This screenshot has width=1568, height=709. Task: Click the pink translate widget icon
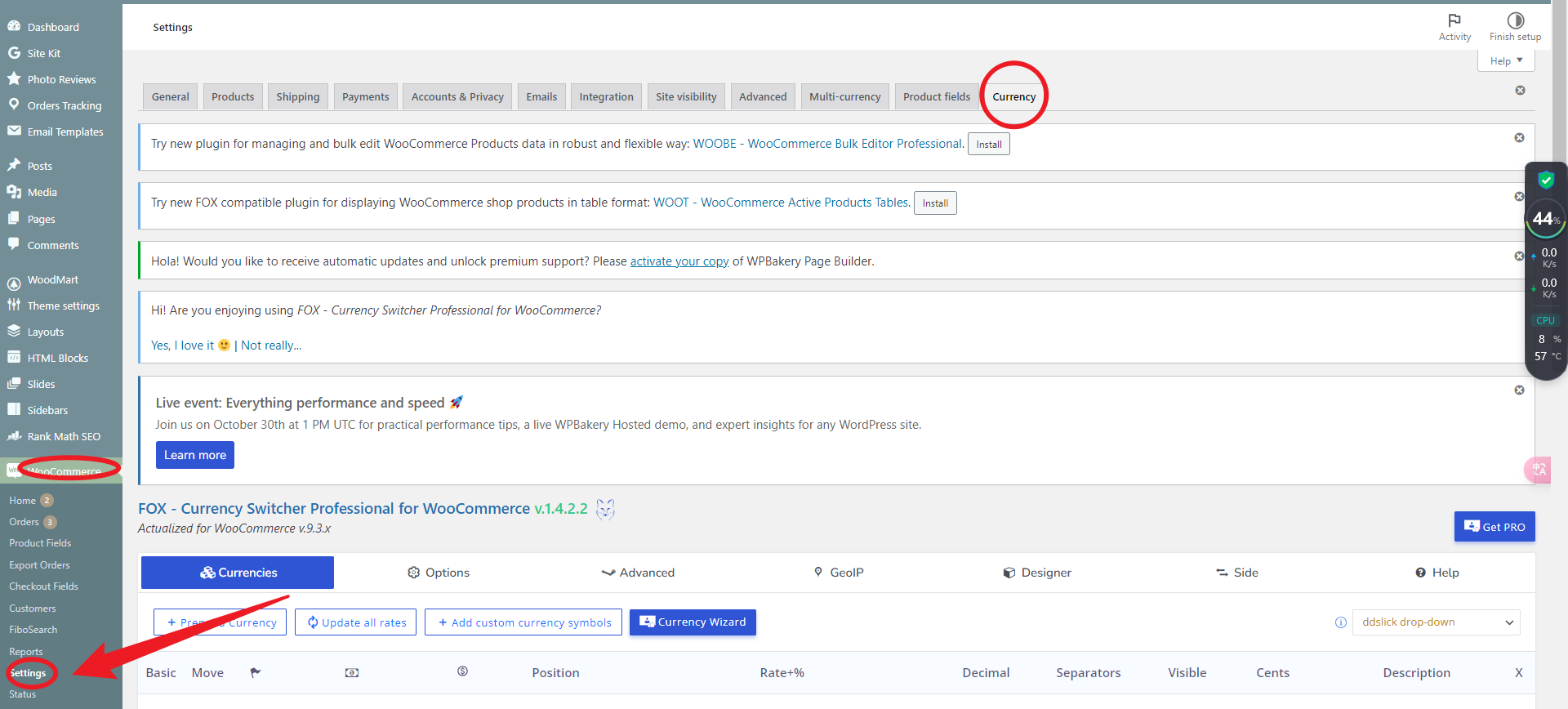pyautogui.click(x=1538, y=470)
